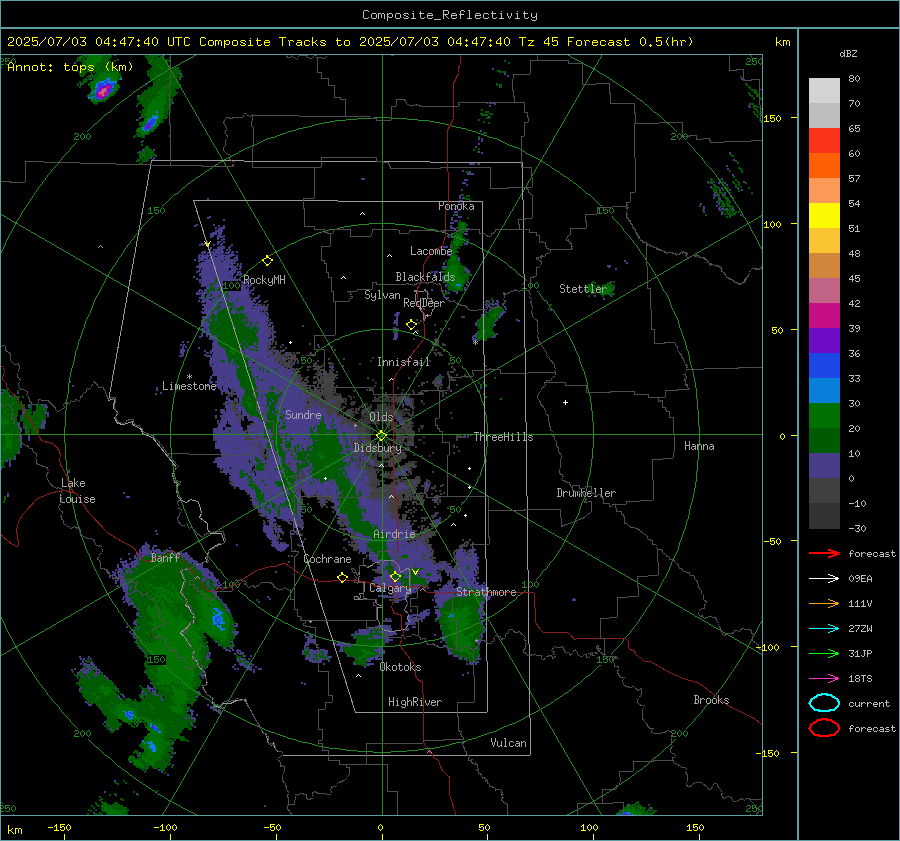Screen dimensions: 900x841
Task: Click the yellow diamond marker beside RockyMH
Action: click(267, 261)
